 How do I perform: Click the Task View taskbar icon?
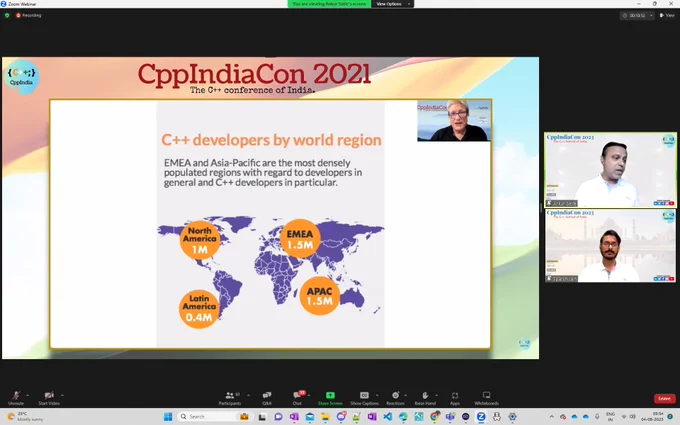262,417
